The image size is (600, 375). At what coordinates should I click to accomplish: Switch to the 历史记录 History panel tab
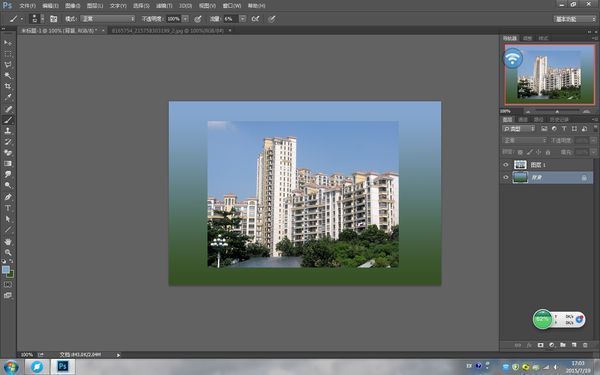(x=559, y=120)
